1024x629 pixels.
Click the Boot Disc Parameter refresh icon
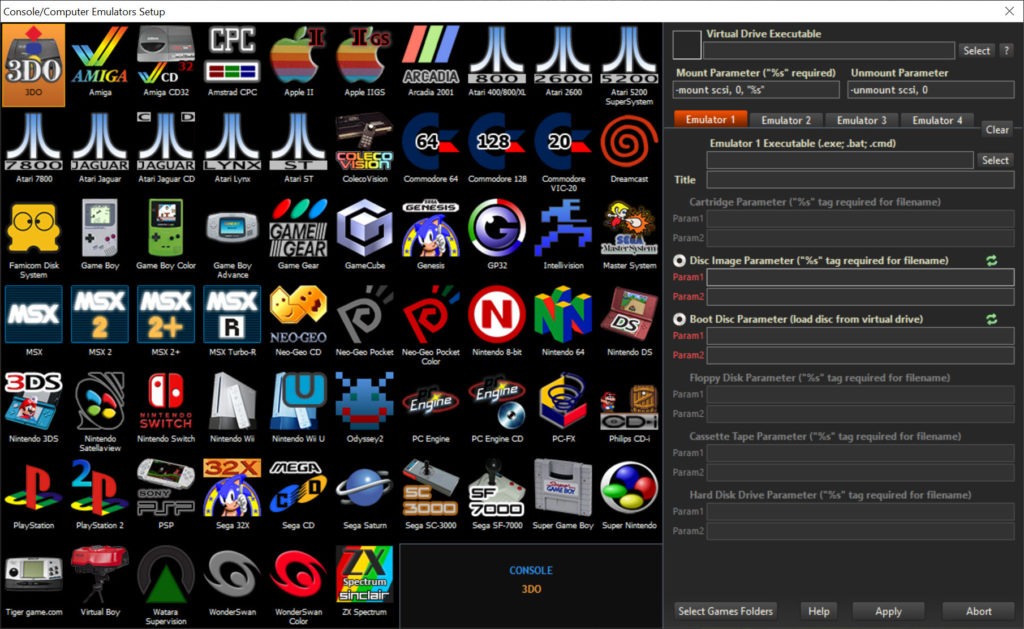click(991, 319)
